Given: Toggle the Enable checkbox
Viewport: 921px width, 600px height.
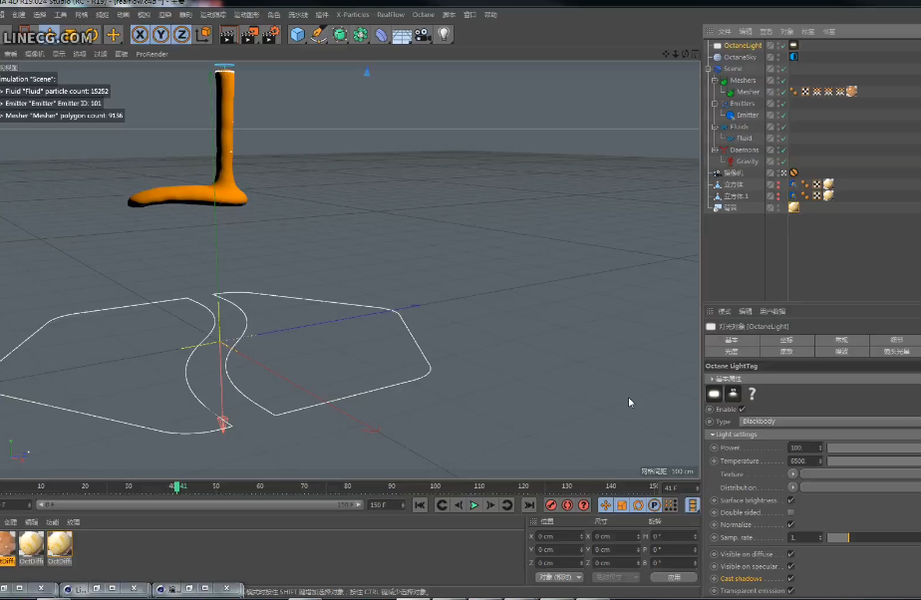Looking at the screenshot, I should tap(742, 409).
